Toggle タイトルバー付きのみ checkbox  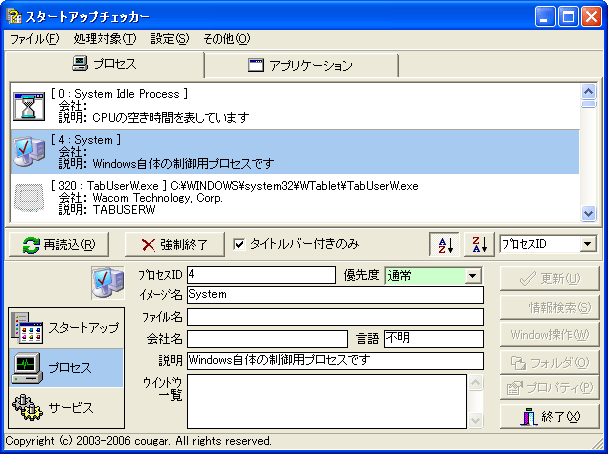(x=239, y=244)
